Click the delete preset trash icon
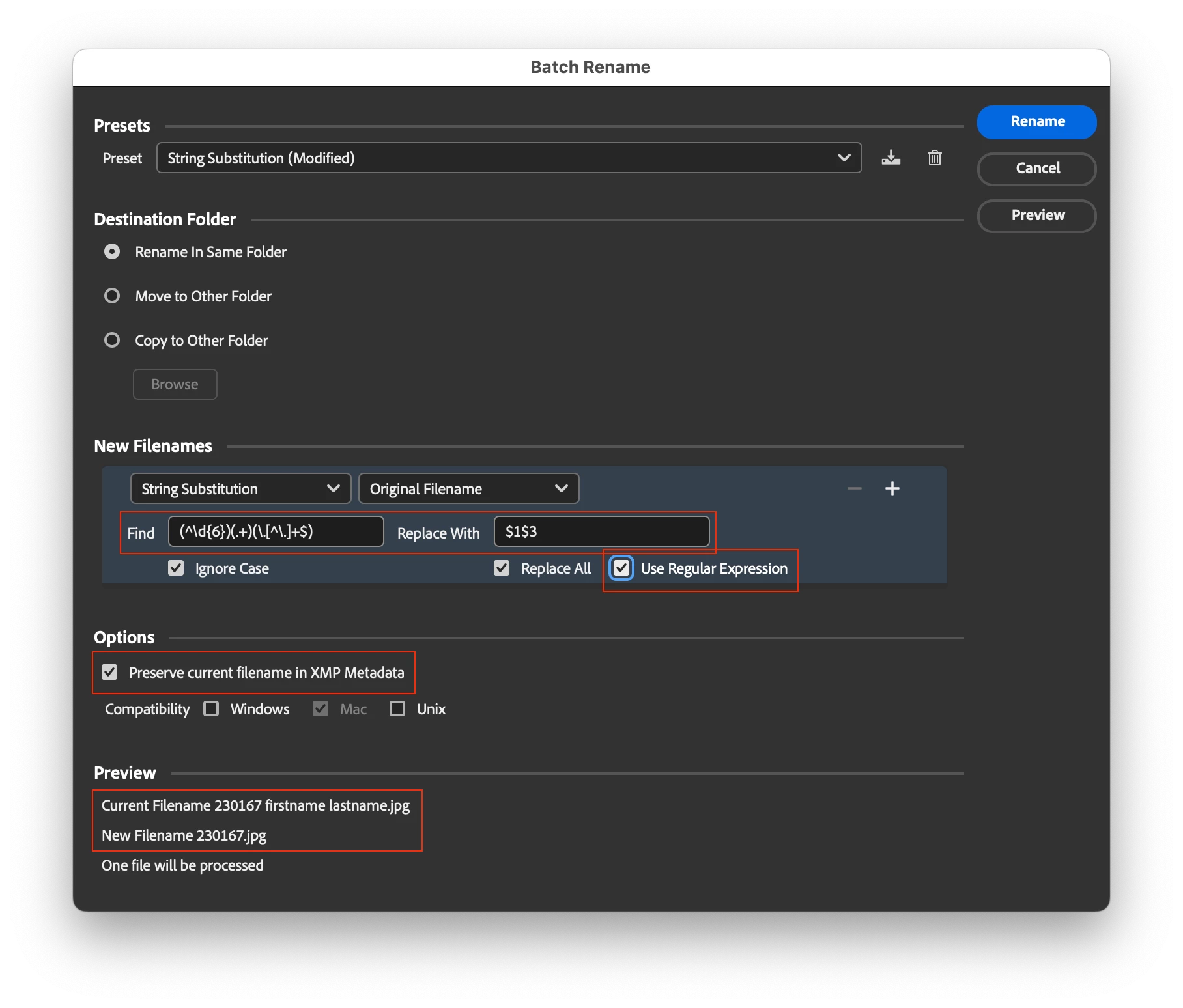This screenshot has height=1008, width=1183. 934,158
